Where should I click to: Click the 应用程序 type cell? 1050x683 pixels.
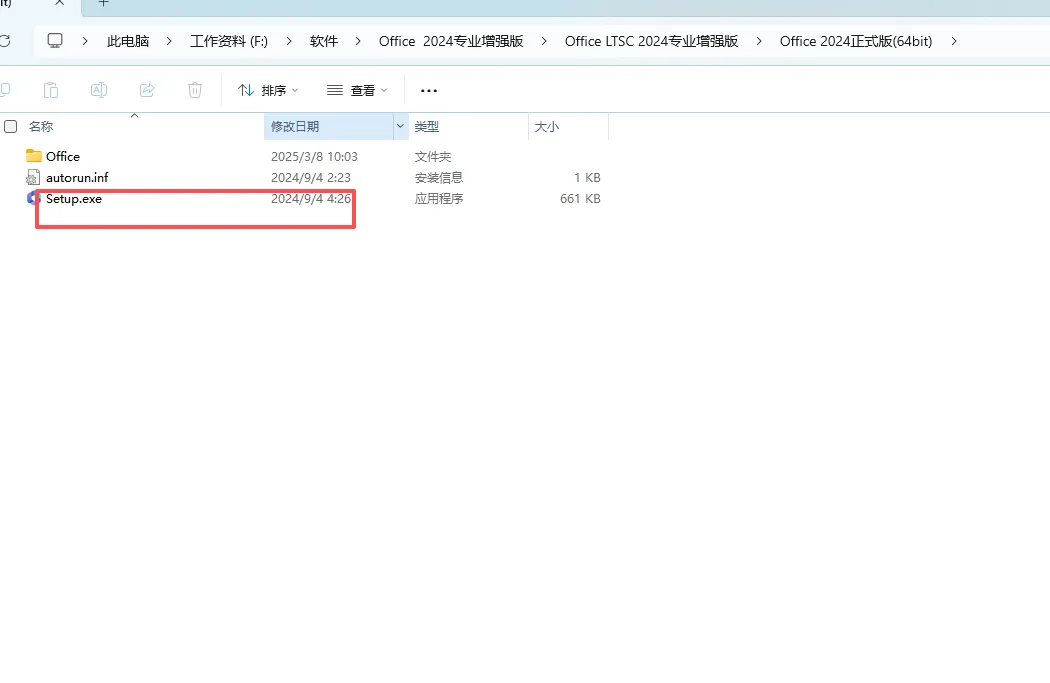click(x=439, y=199)
